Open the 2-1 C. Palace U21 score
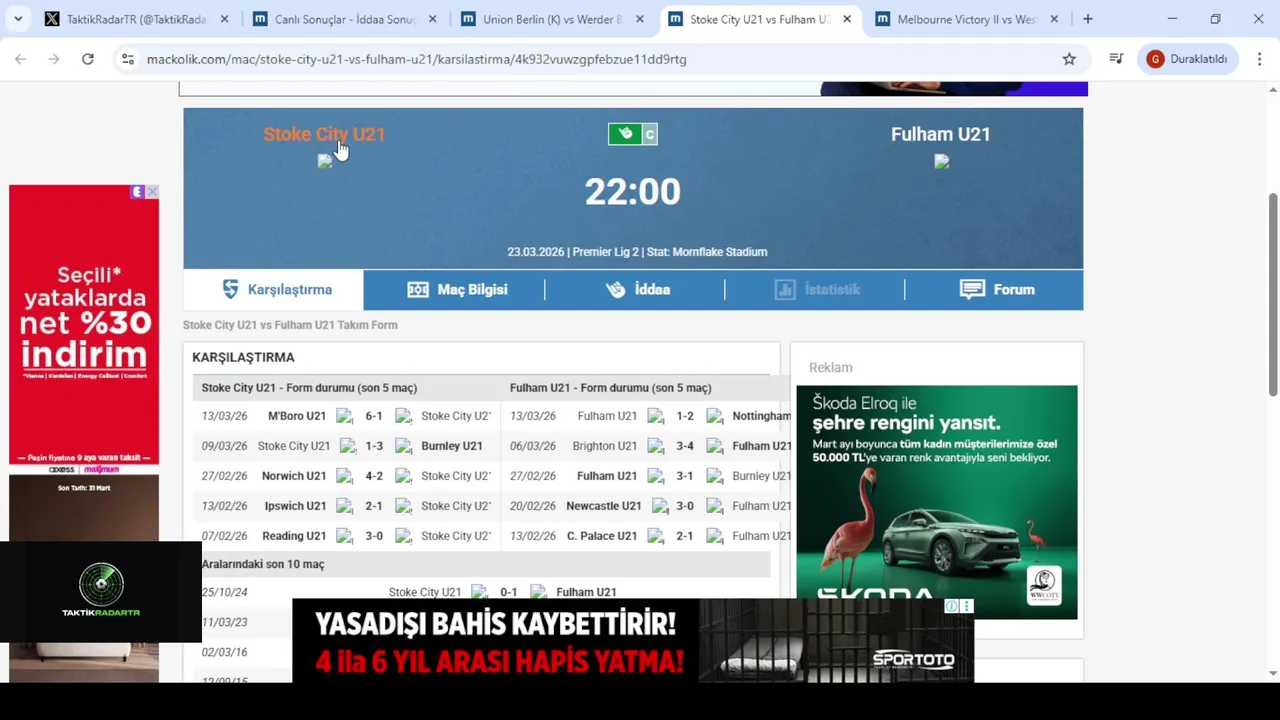 pyautogui.click(x=685, y=536)
